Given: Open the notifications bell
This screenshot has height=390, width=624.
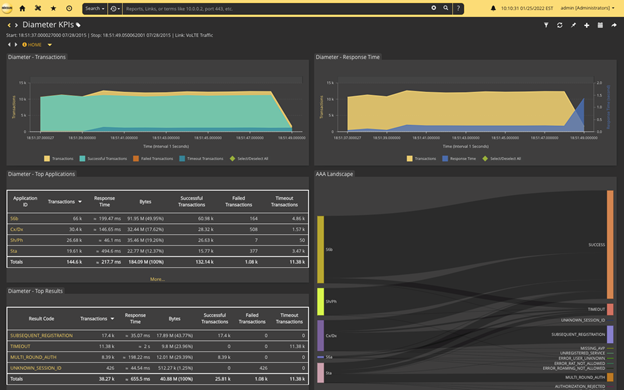Looking at the screenshot, I should [493, 8].
